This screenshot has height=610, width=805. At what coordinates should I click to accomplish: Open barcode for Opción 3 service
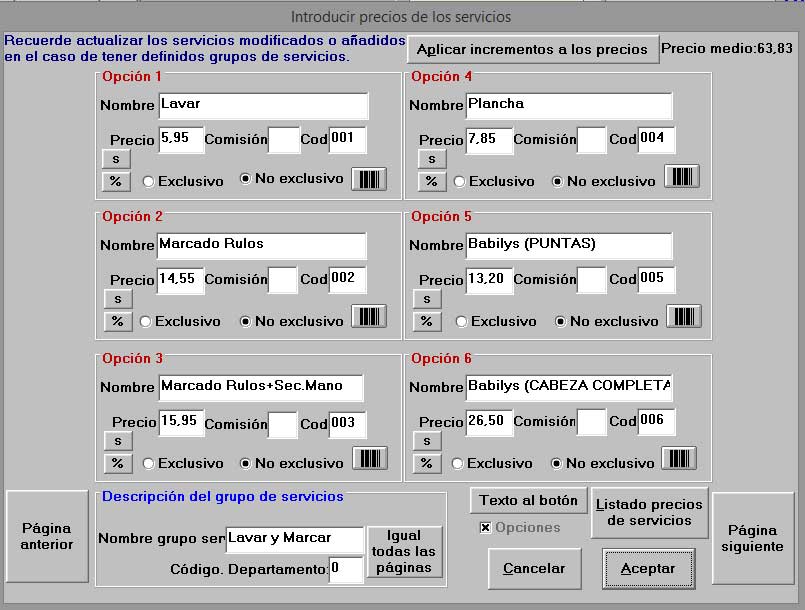click(x=370, y=459)
